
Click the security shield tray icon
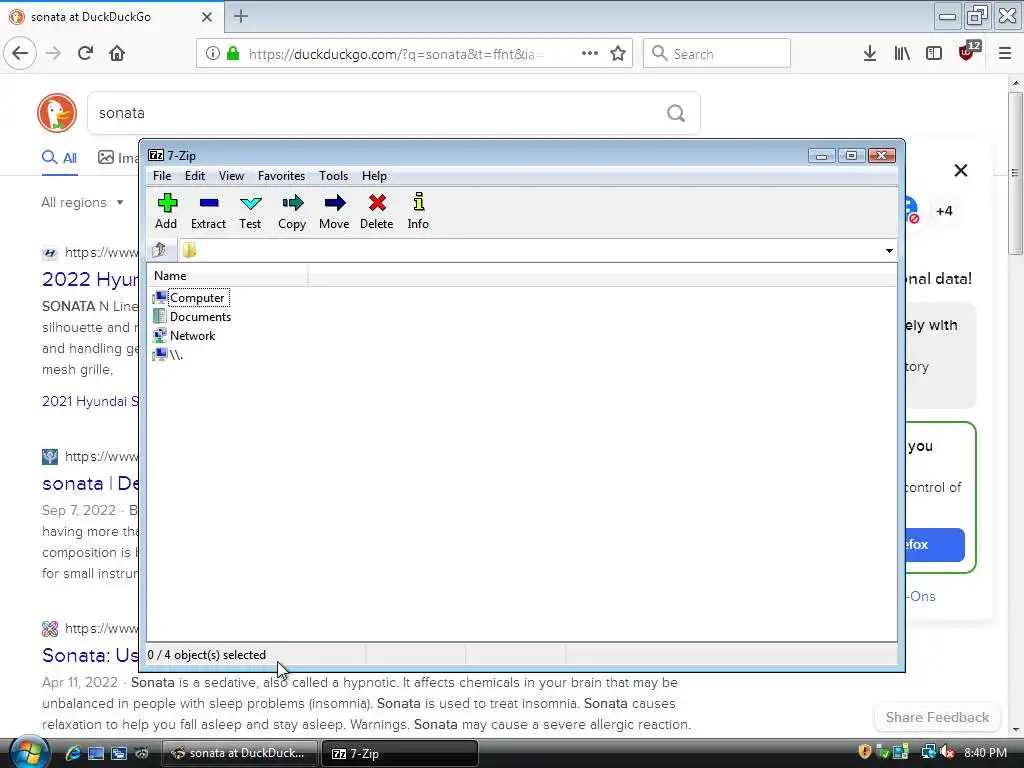865,752
